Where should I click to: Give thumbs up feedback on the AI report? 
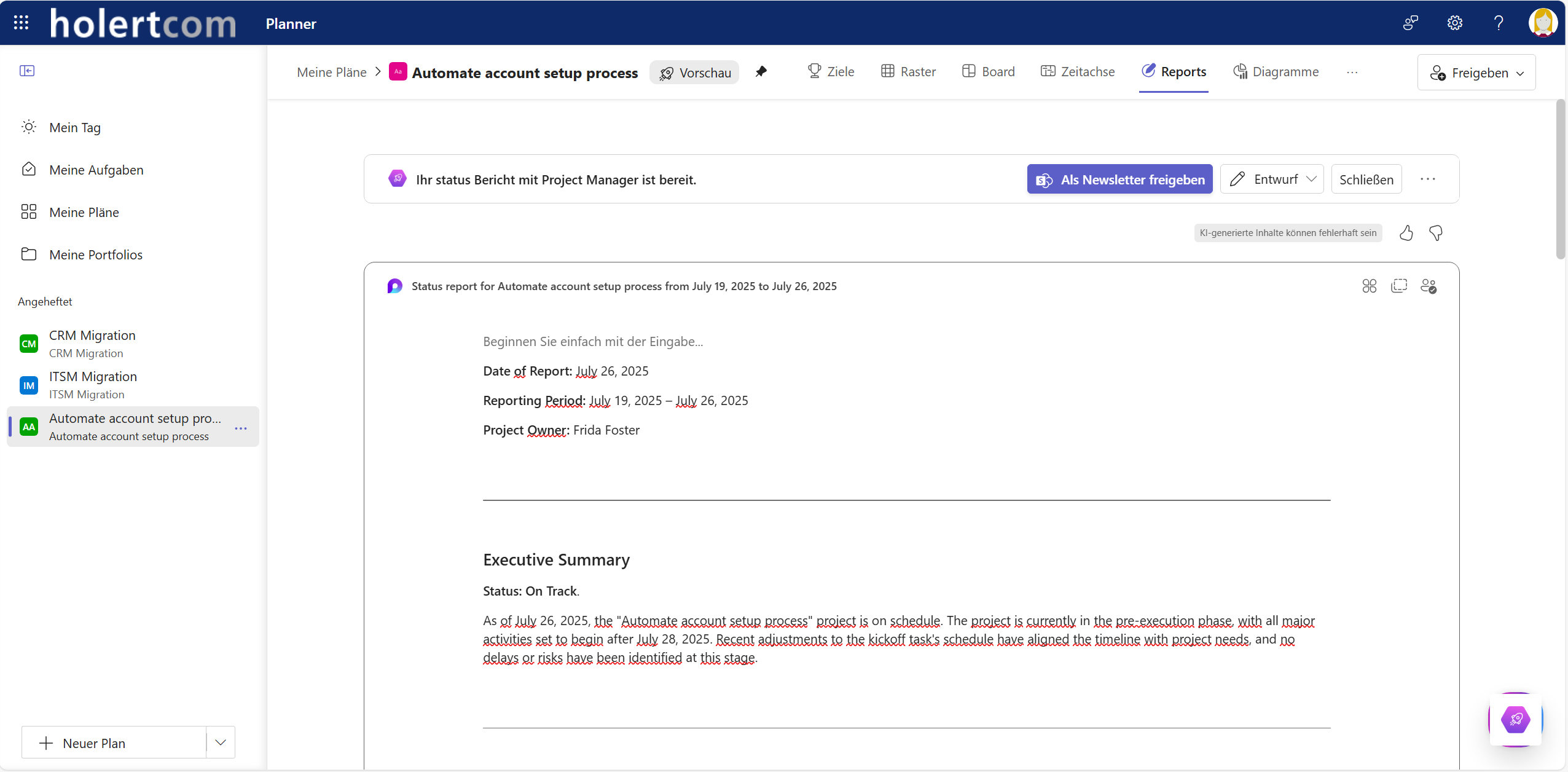(x=1406, y=233)
